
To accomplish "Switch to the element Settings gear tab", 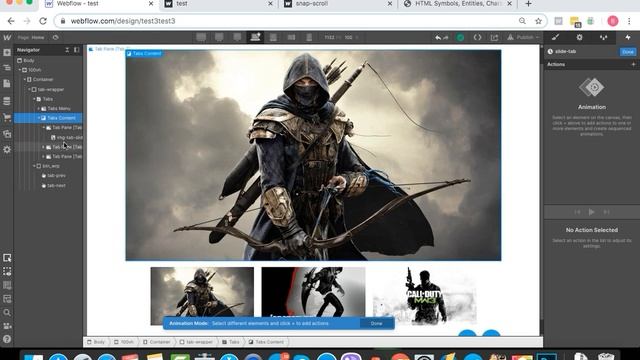I will click(x=579, y=38).
